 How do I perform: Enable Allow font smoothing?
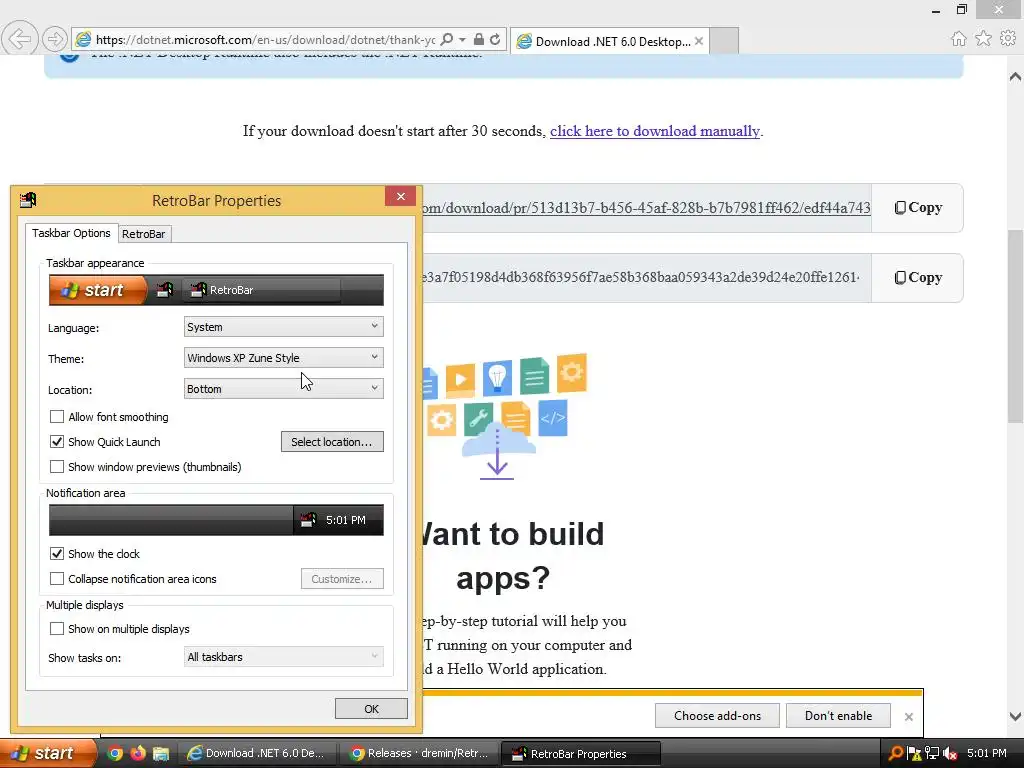tap(57, 417)
